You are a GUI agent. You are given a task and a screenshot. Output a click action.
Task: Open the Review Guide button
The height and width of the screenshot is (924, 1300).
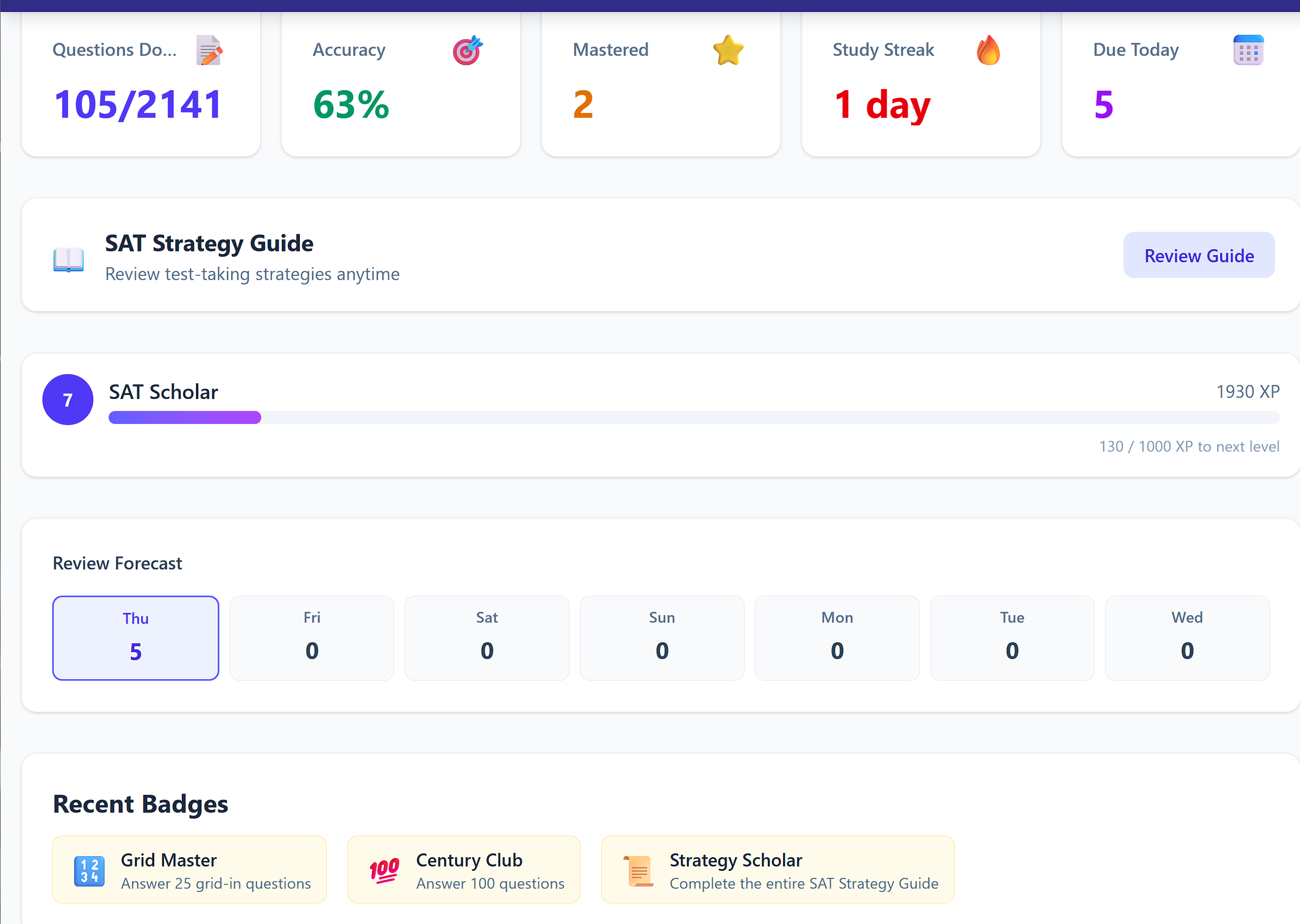click(1198, 255)
